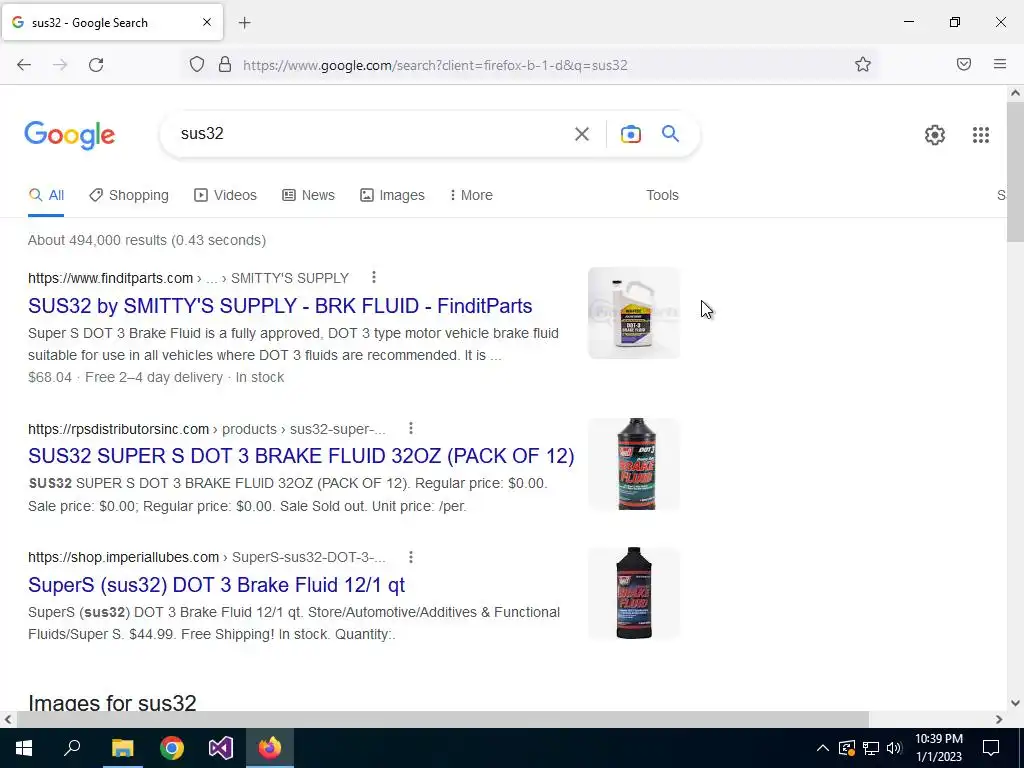This screenshot has height=768, width=1024.
Task: Clear the search box with X
Action: (x=581, y=134)
